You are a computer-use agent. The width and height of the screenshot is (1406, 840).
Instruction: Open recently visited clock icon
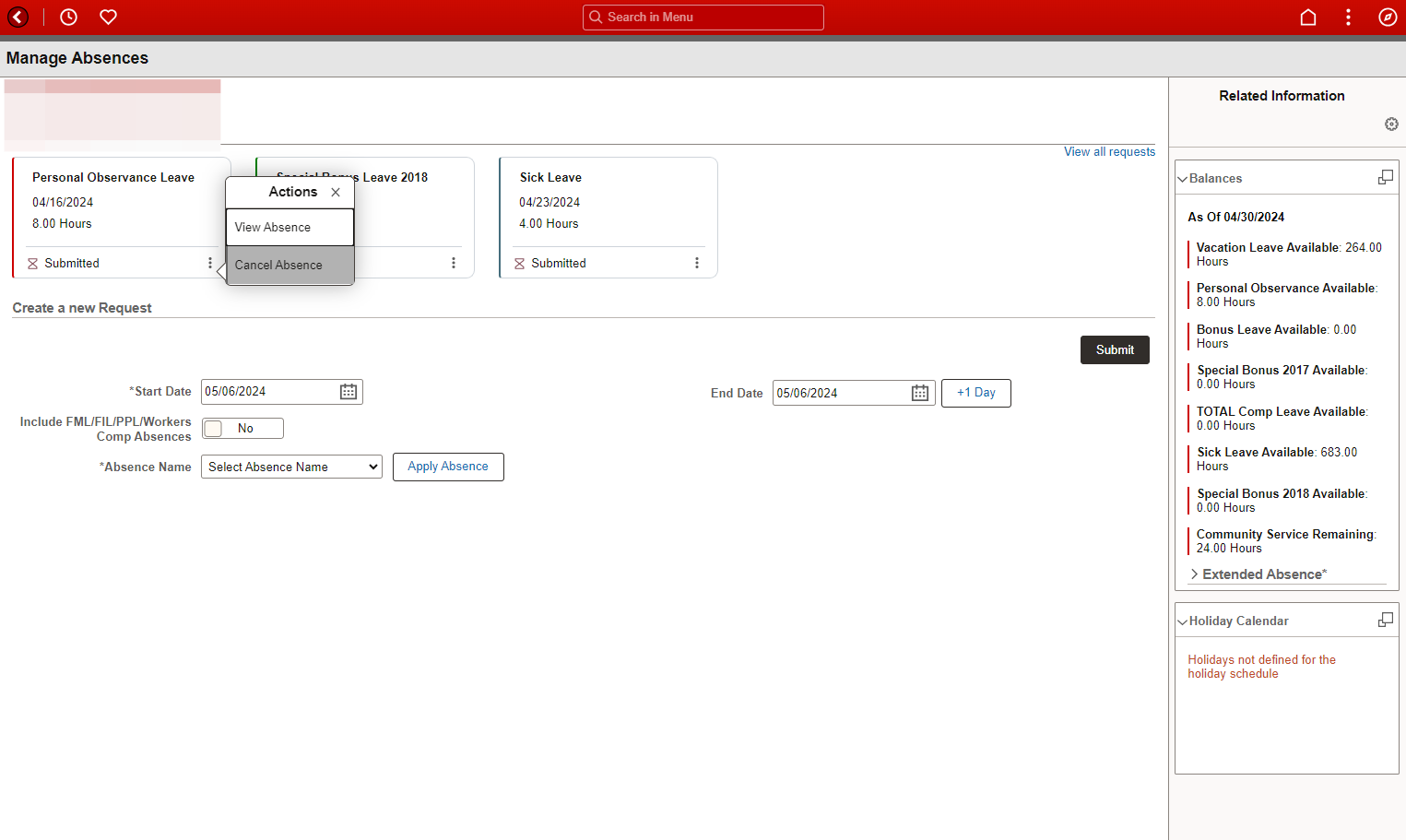pos(68,17)
